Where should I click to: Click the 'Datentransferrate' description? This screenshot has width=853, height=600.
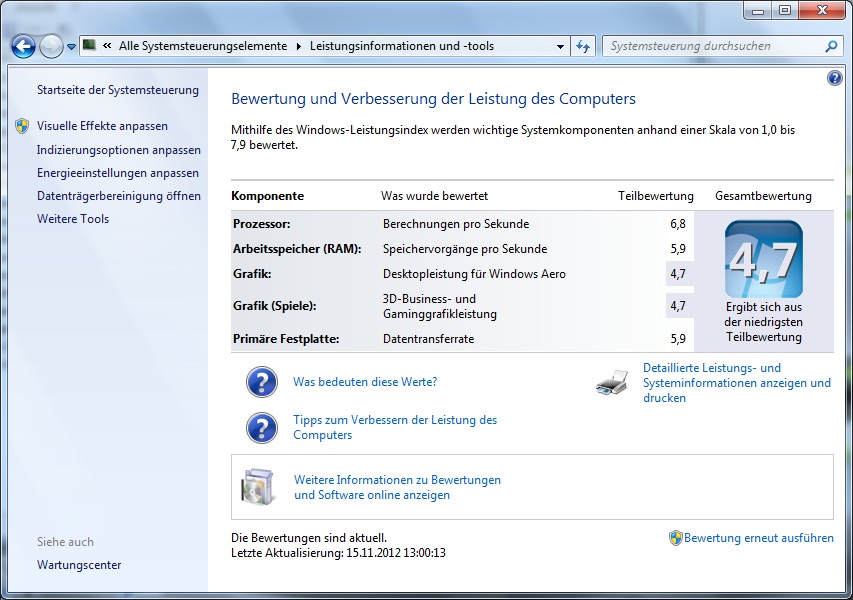pos(429,339)
